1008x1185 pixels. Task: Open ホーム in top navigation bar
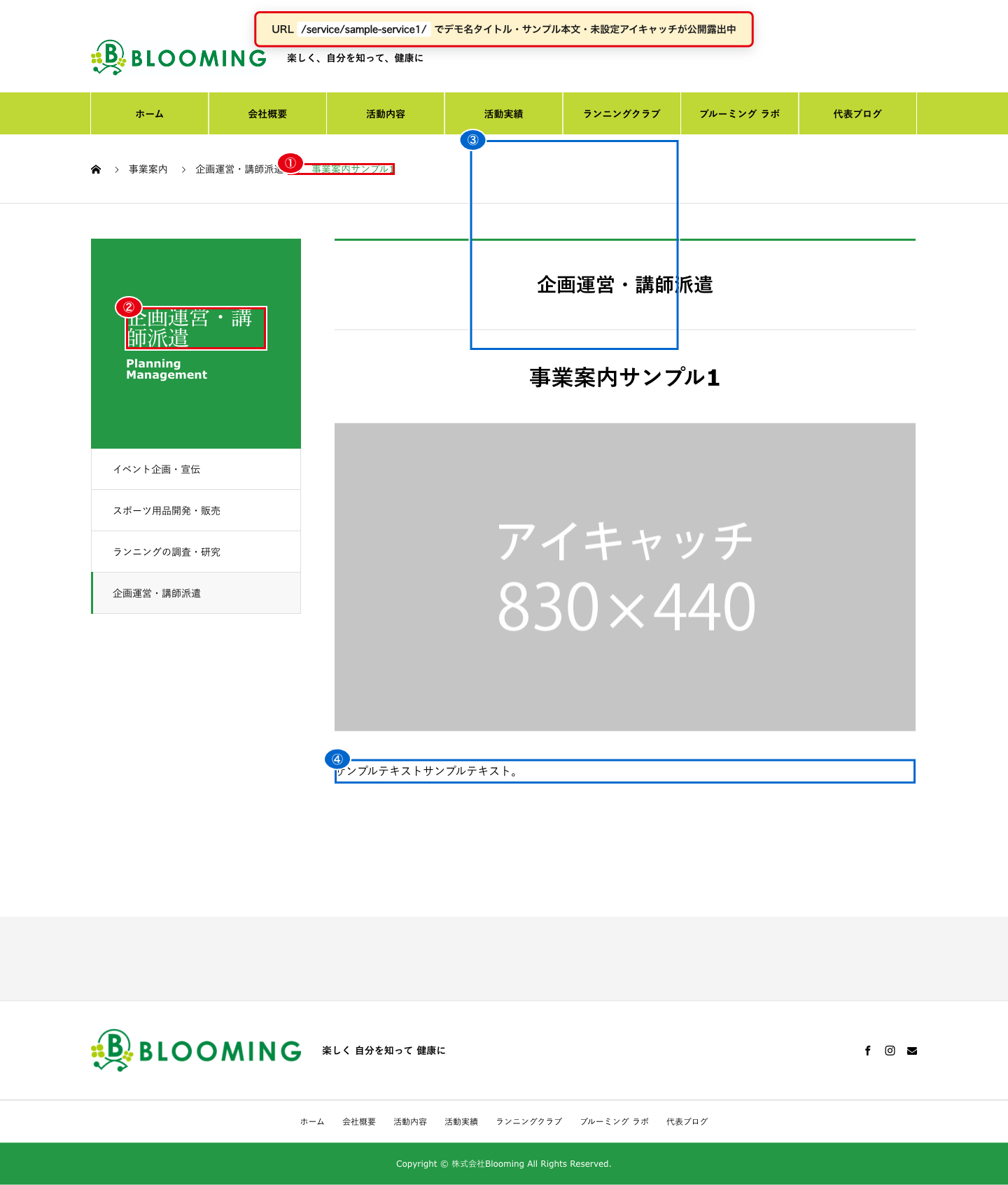[x=150, y=113]
